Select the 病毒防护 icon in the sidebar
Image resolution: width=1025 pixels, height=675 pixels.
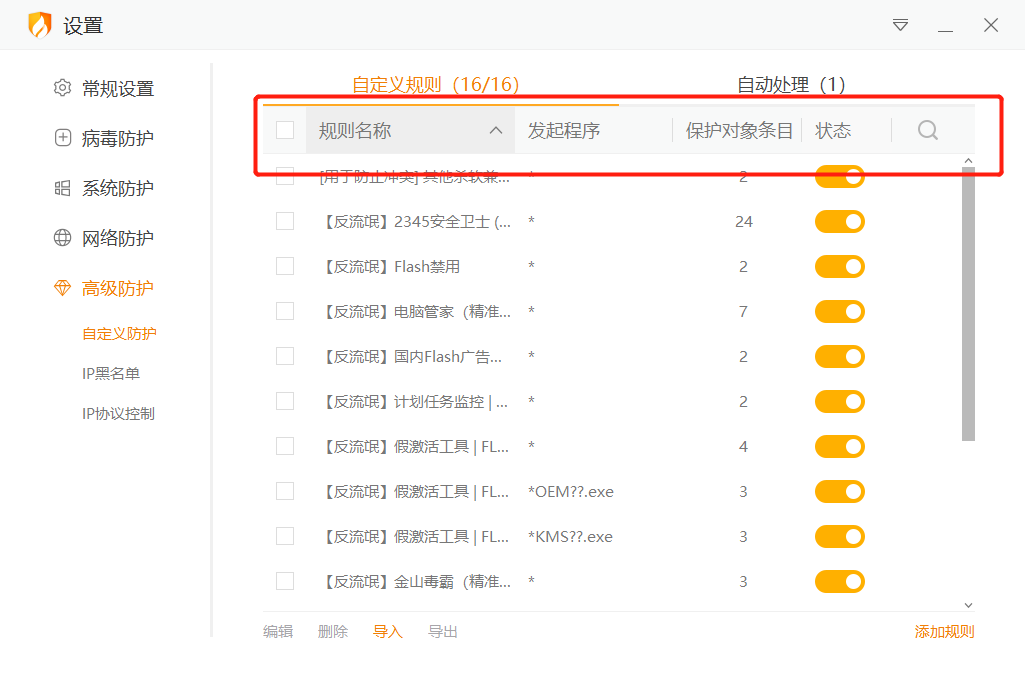pyautogui.click(x=62, y=138)
